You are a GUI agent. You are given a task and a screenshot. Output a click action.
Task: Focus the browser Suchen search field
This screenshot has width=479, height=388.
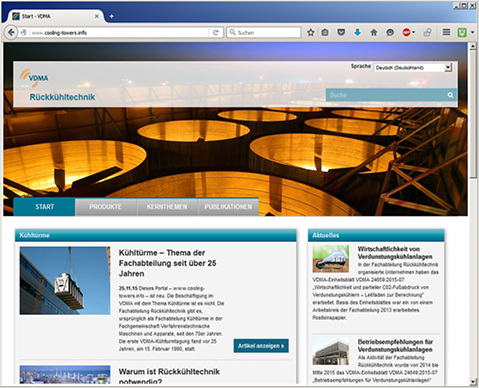coord(264,32)
